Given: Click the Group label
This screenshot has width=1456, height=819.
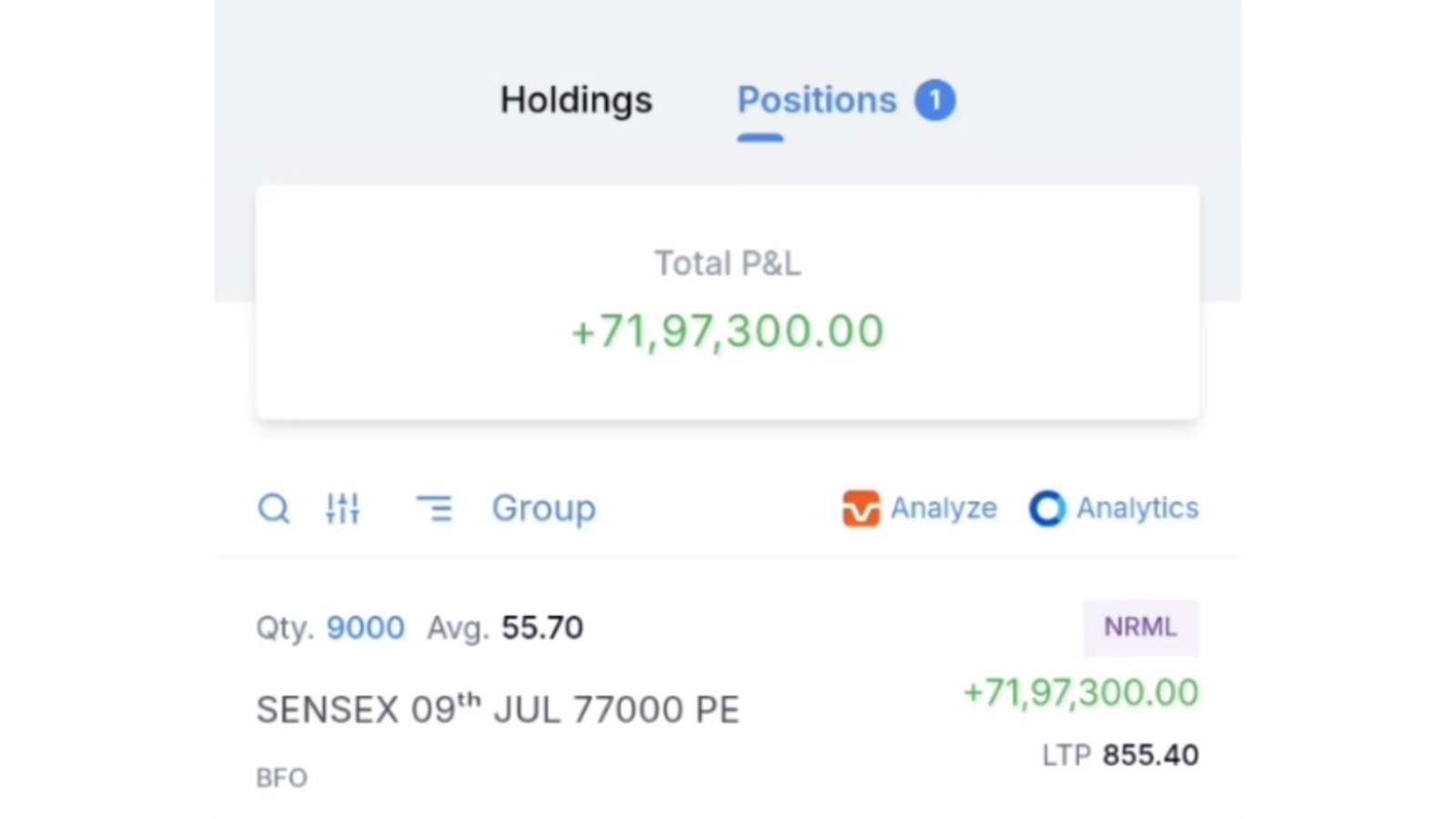Looking at the screenshot, I should [544, 509].
